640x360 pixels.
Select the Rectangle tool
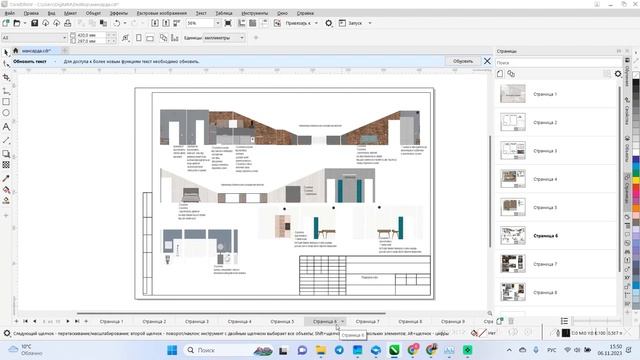(x=6, y=102)
